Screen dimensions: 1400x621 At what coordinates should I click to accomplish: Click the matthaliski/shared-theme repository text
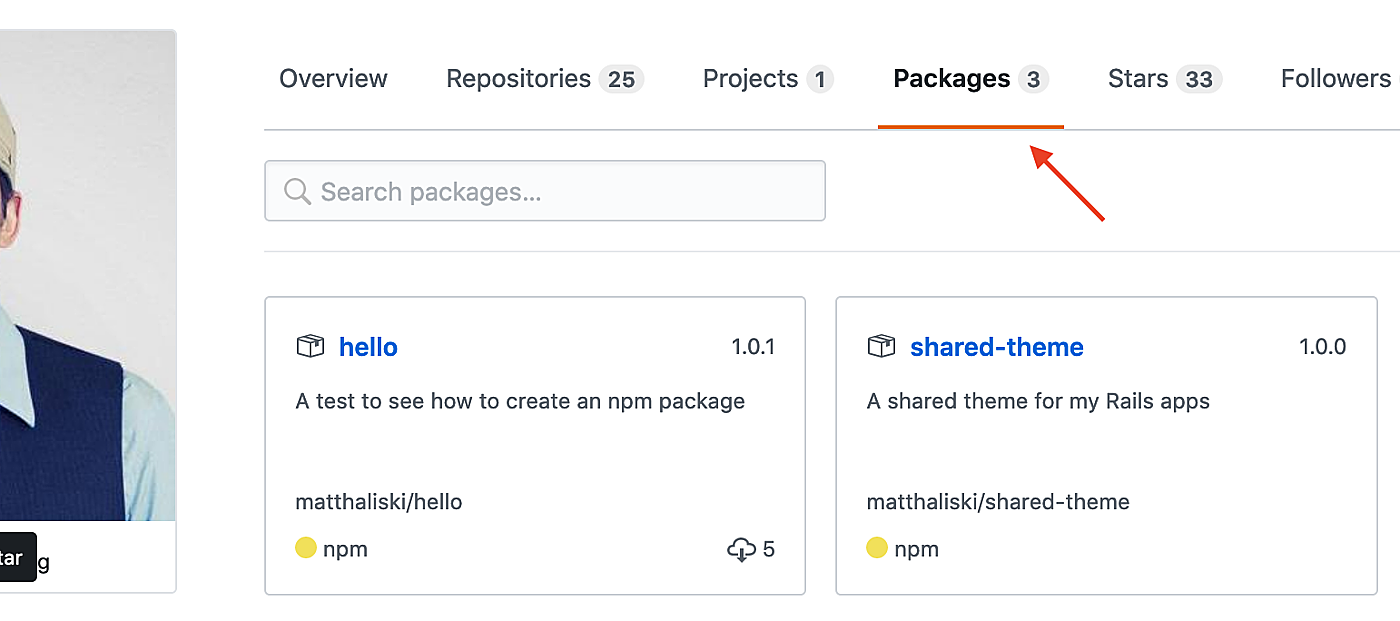coord(998,502)
